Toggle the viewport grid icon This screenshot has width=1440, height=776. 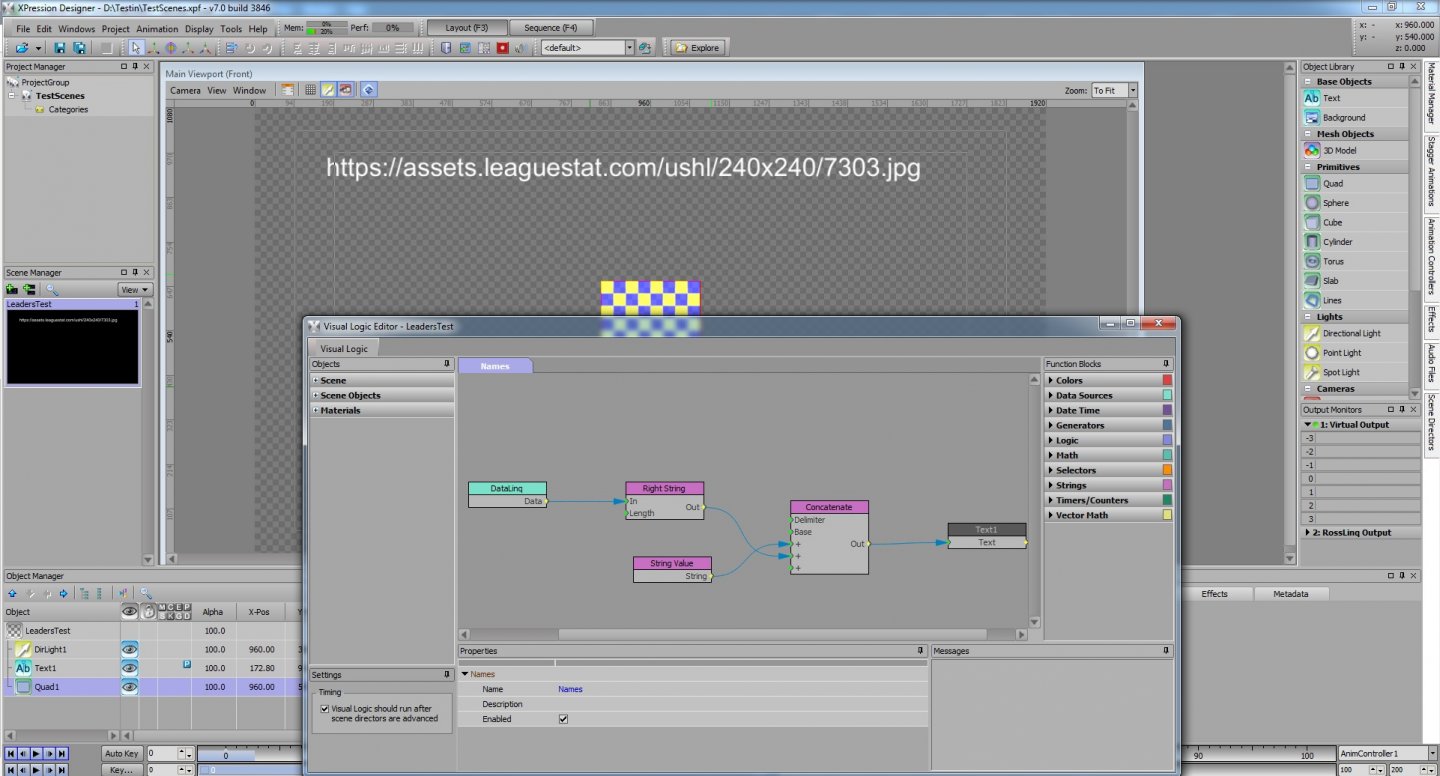(x=310, y=90)
